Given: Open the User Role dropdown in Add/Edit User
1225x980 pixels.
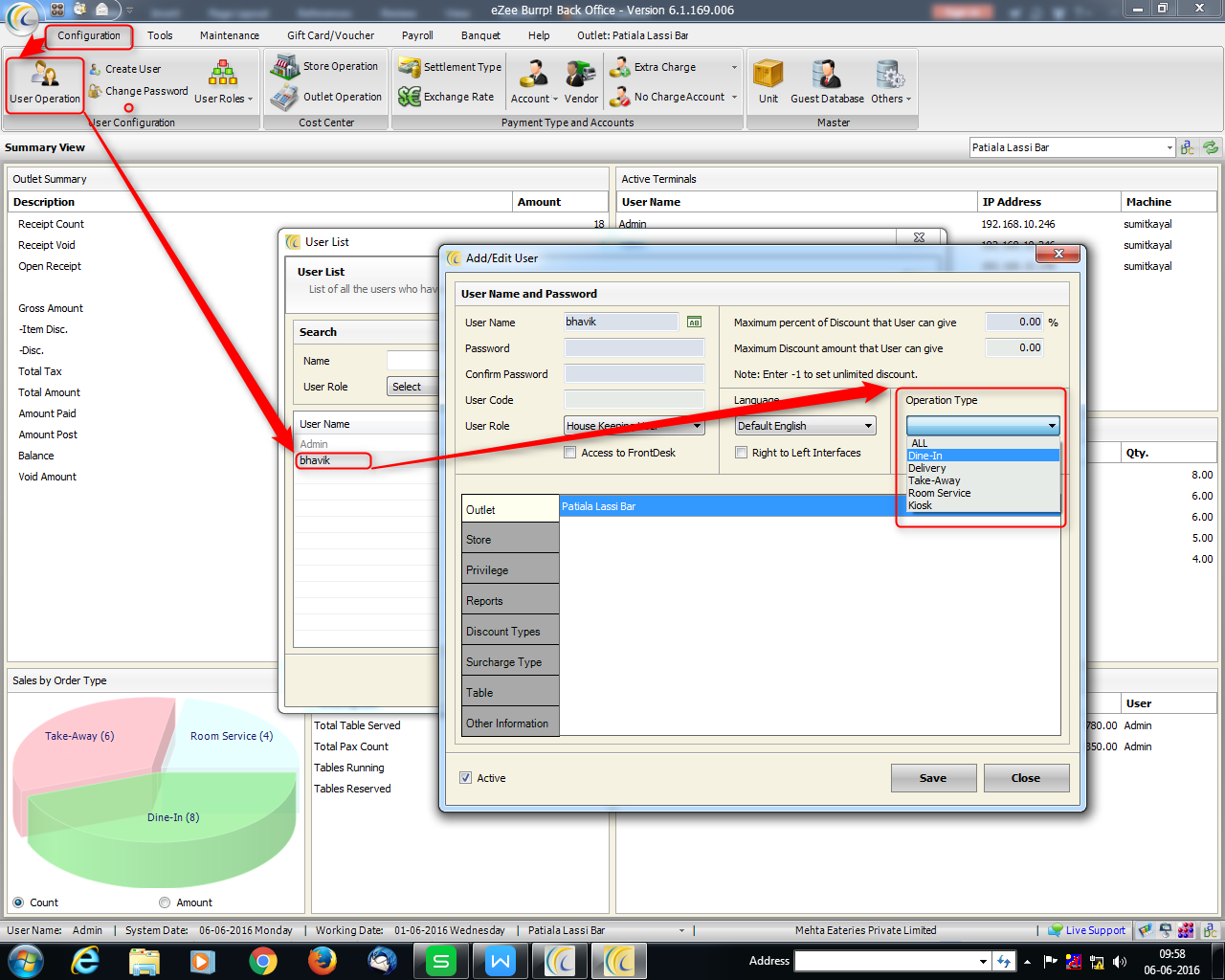Looking at the screenshot, I should [635, 426].
